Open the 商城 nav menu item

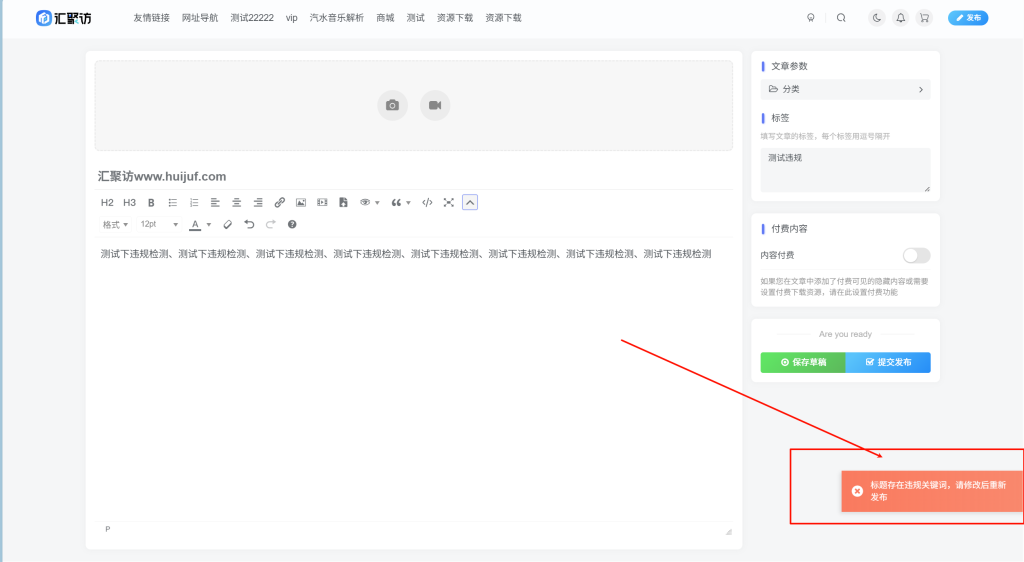point(385,18)
